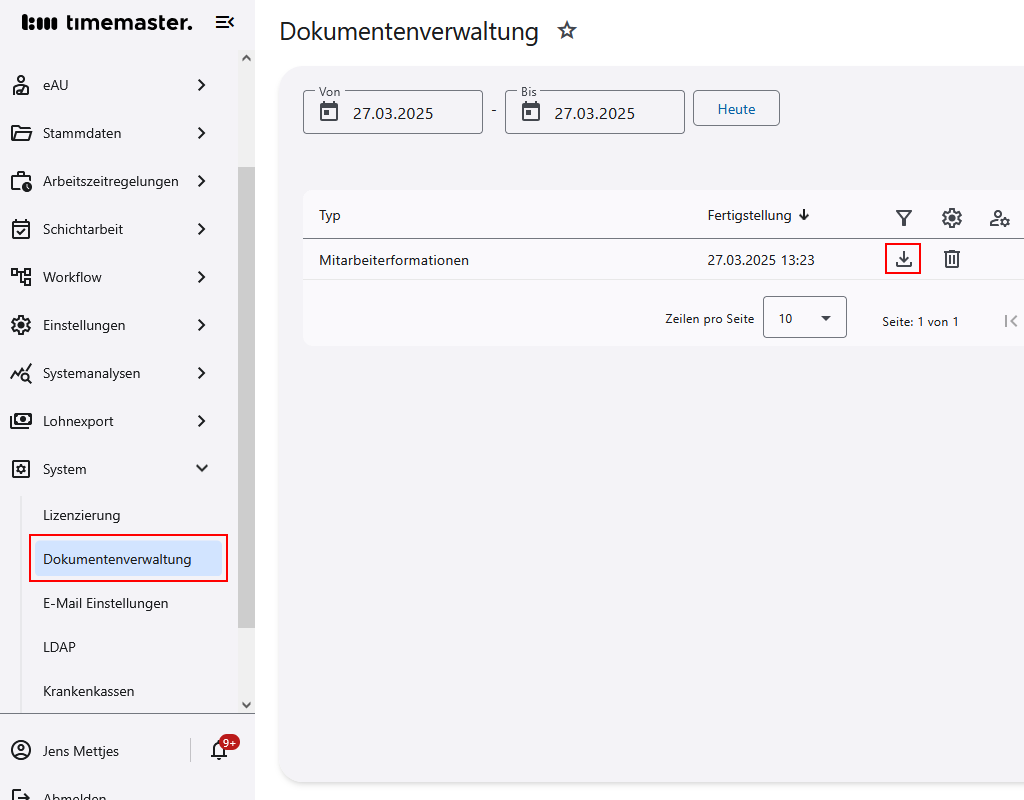Open Zeilen pro Seite dropdown
Screen dimensions: 1024x800
click(804, 318)
